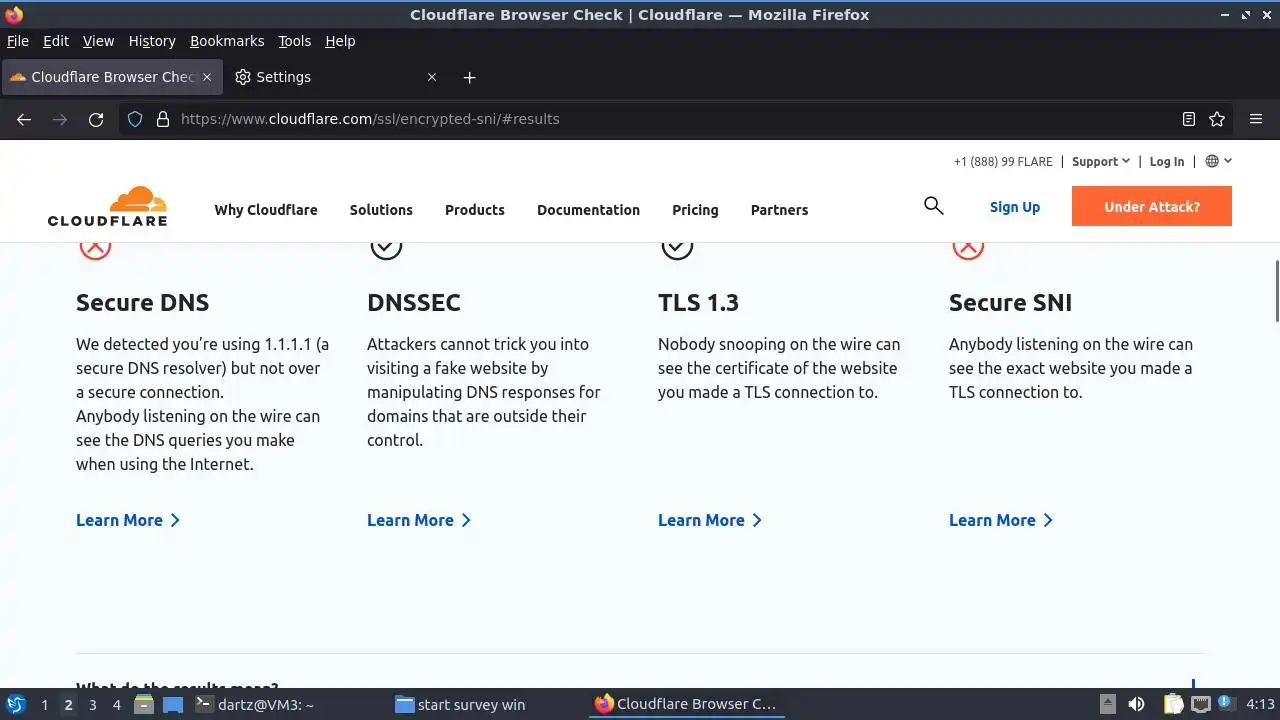This screenshot has height=720, width=1280.
Task: Open the View menu
Action: click(98, 41)
